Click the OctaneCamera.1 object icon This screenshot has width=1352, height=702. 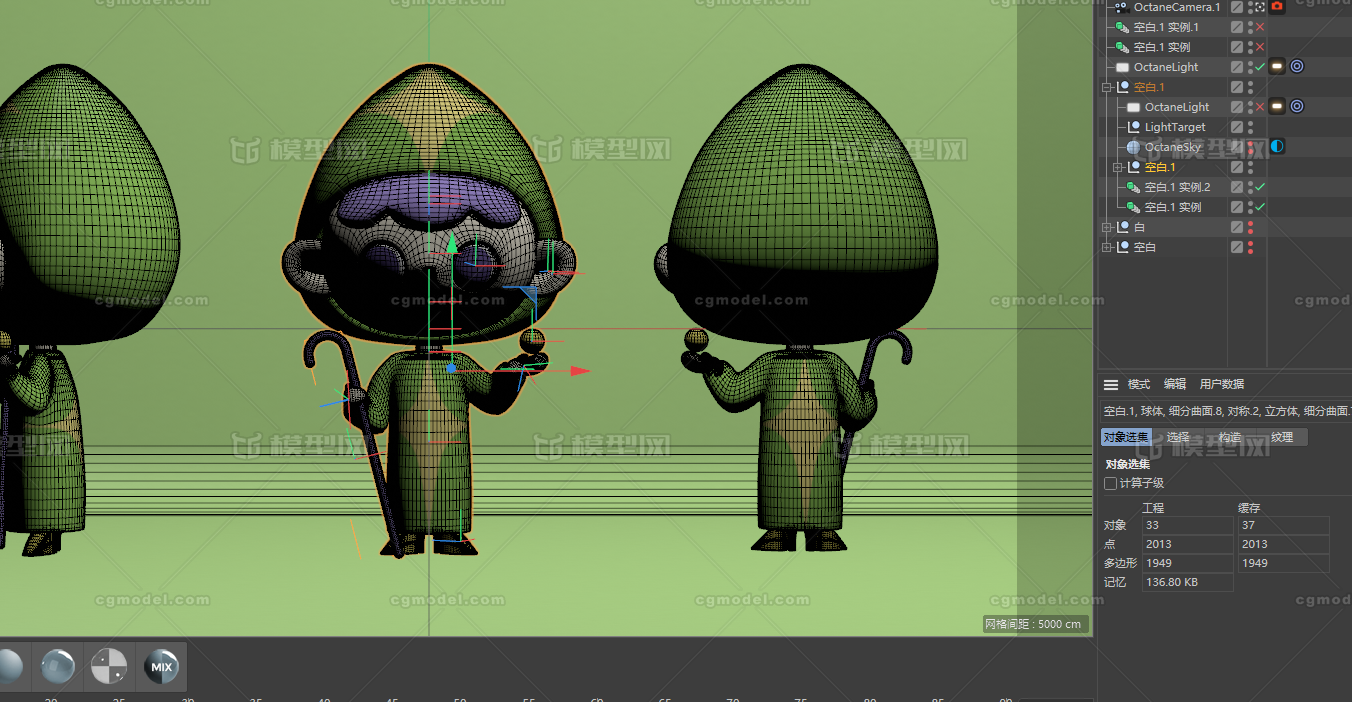coord(1122,7)
